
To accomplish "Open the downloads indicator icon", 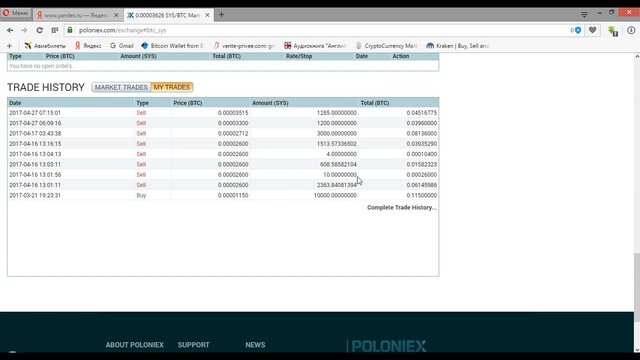I will click(631, 30).
